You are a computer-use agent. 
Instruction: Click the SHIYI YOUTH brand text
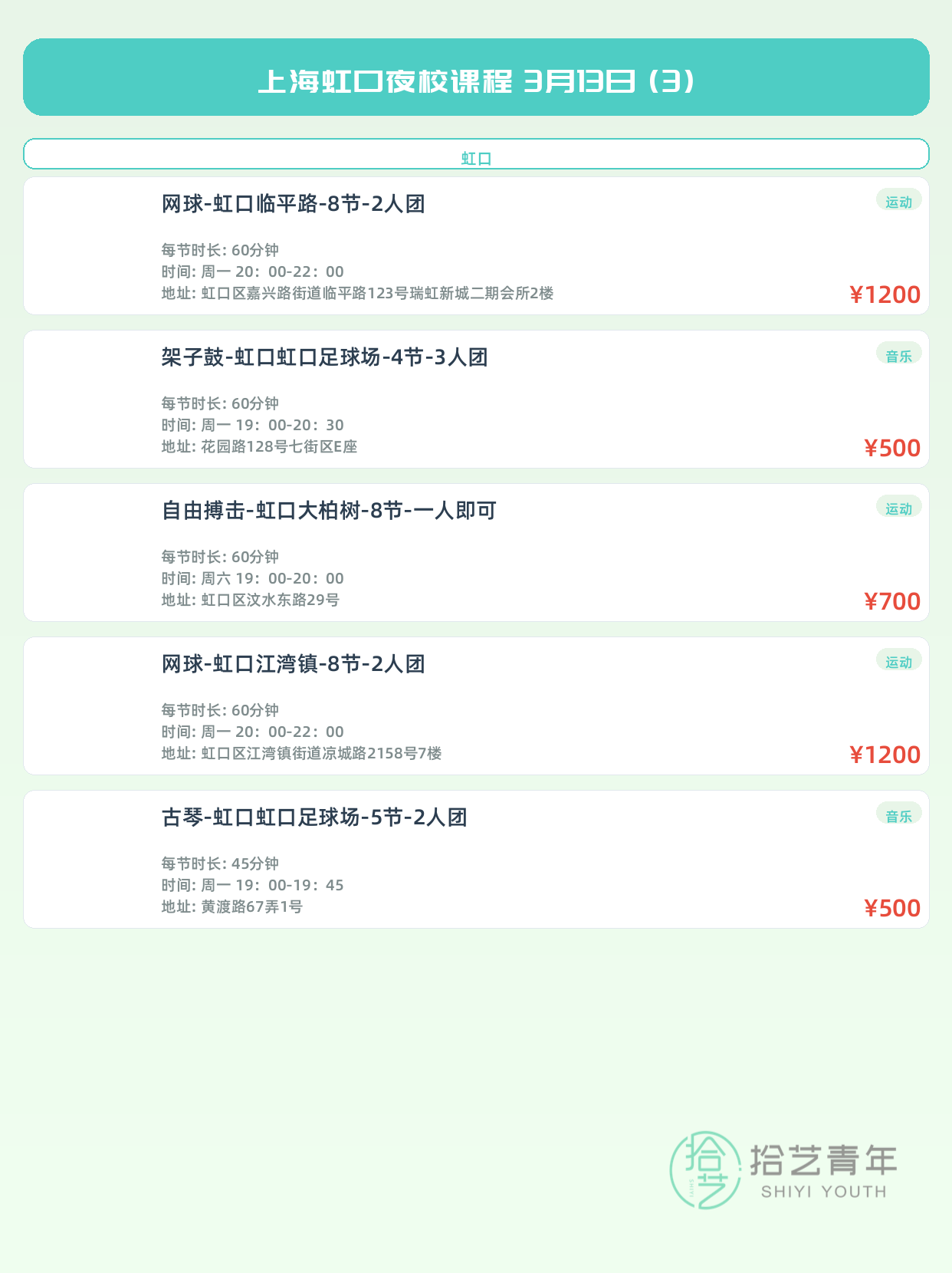click(823, 1192)
